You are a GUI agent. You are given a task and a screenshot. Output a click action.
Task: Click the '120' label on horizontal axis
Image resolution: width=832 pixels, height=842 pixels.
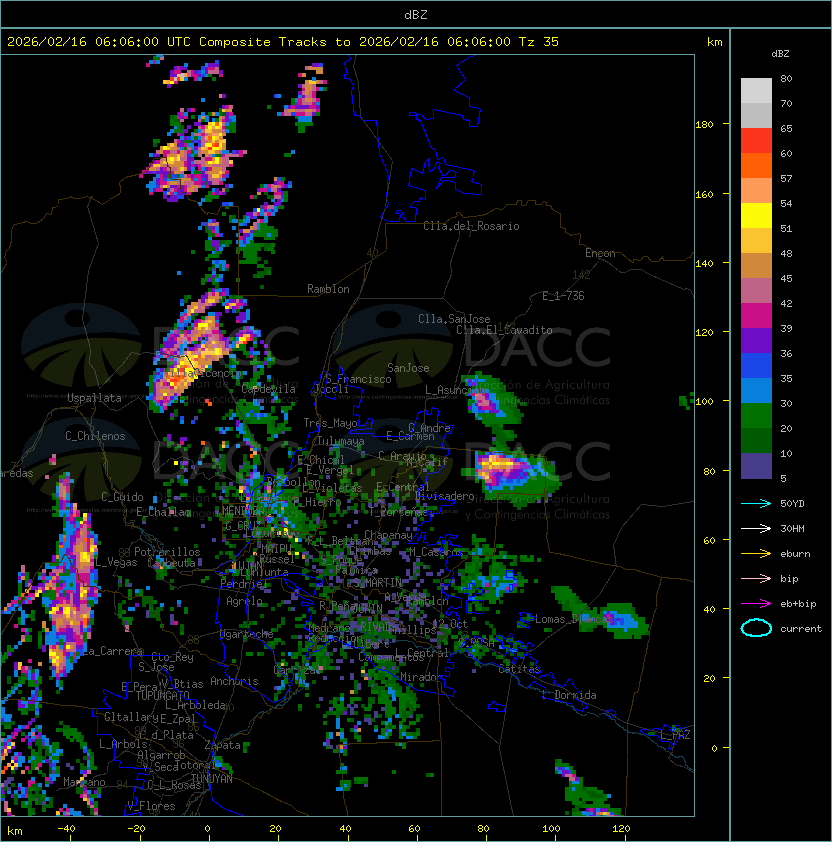621,829
